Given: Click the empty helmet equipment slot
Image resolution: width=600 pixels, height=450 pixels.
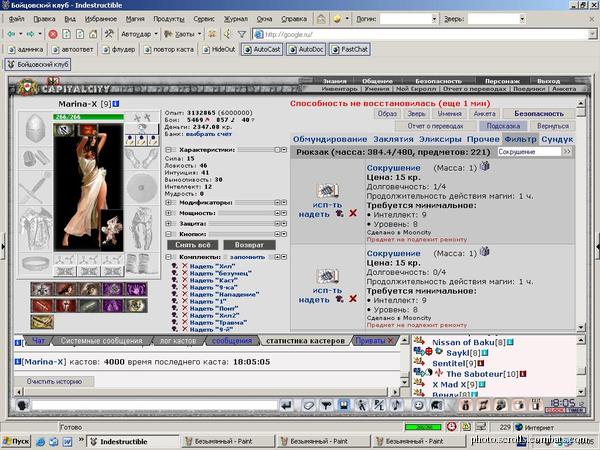Looking at the screenshot, I should (35, 129).
